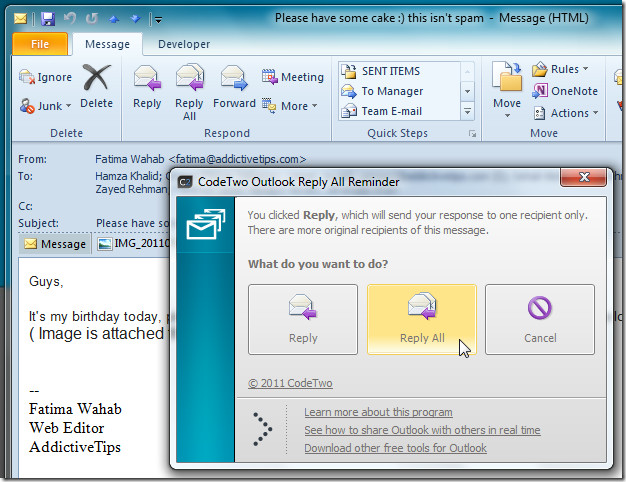Click the Undo icon in title bar
This screenshot has width=626, height=482.
[70, 18]
